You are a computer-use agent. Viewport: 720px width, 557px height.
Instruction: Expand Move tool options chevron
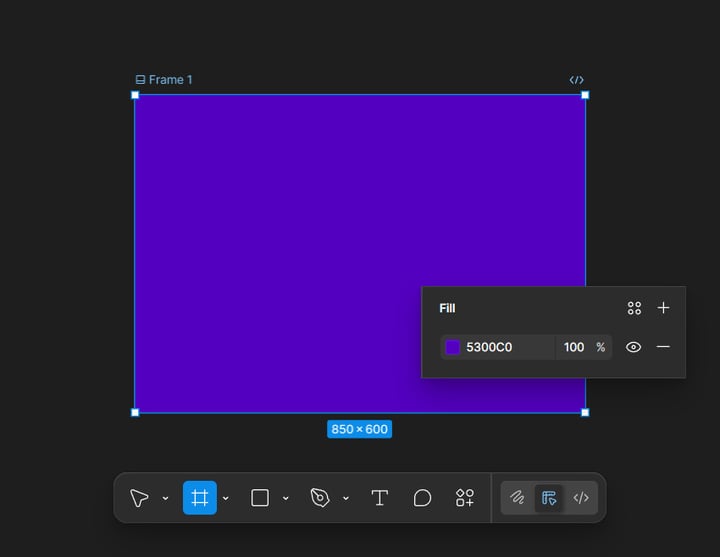click(x=165, y=498)
